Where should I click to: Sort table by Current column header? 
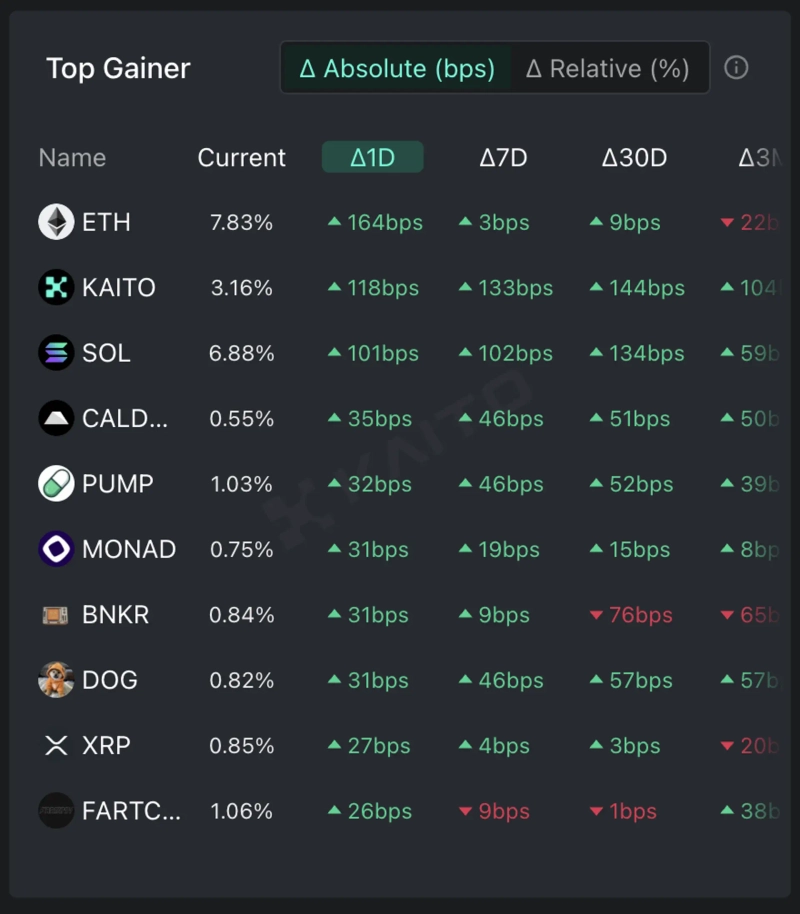[241, 158]
